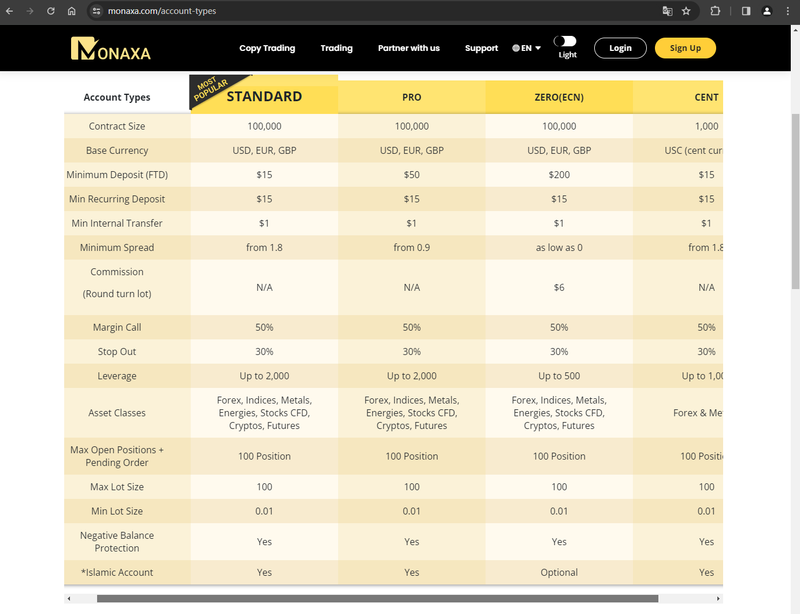Open Trading menu
The height and width of the screenshot is (614, 800).
[336, 48]
